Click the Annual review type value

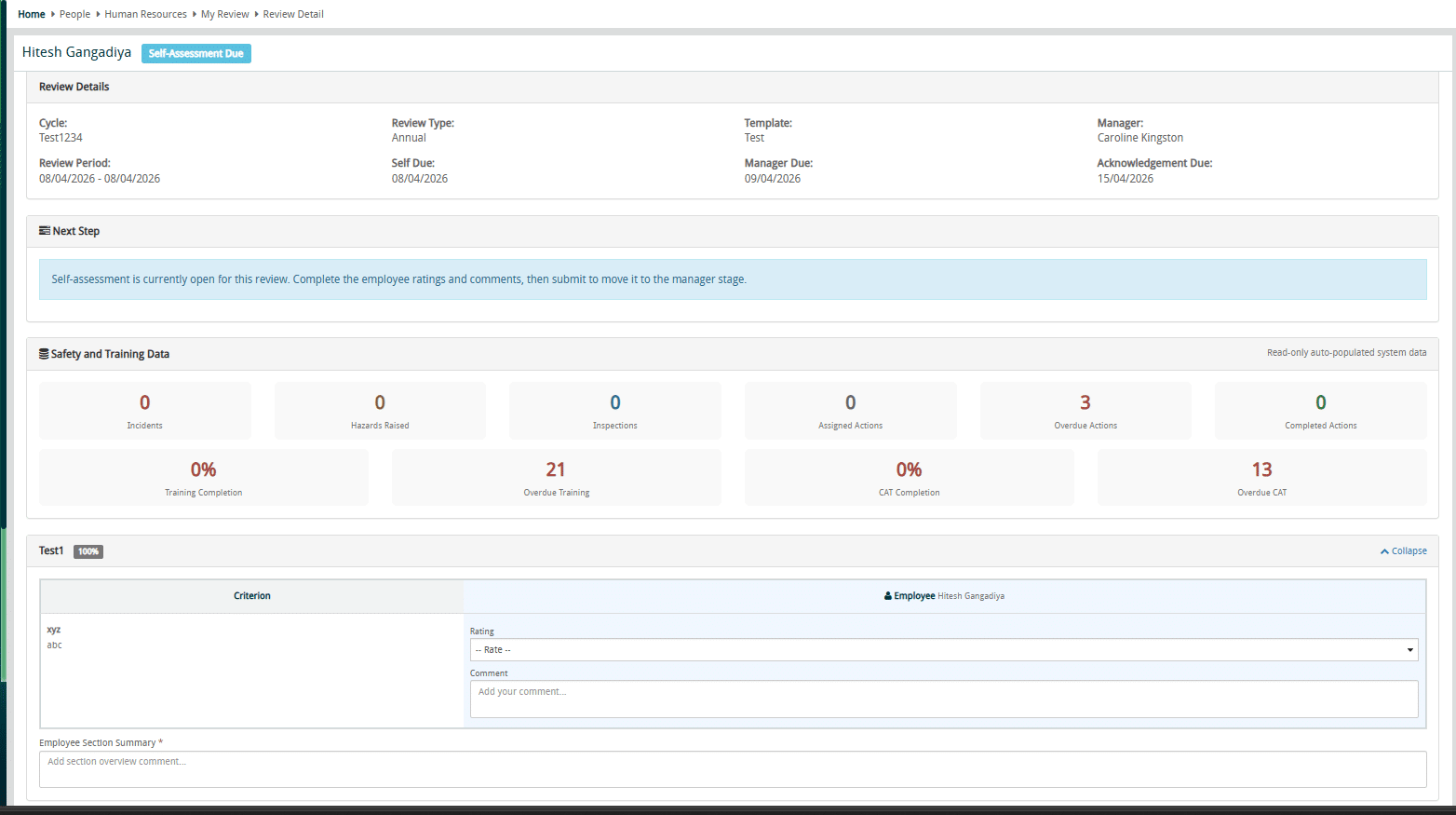click(x=409, y=138)
